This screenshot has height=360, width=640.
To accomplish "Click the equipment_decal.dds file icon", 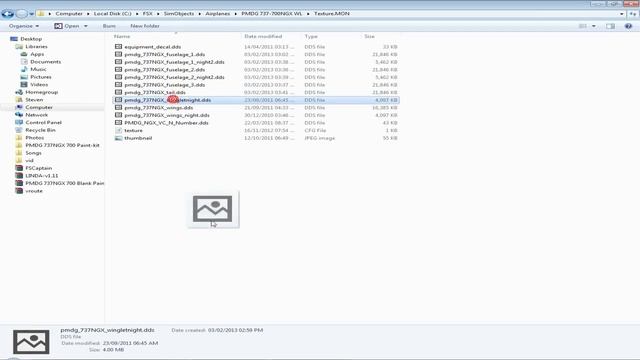I will coord(118,47).
